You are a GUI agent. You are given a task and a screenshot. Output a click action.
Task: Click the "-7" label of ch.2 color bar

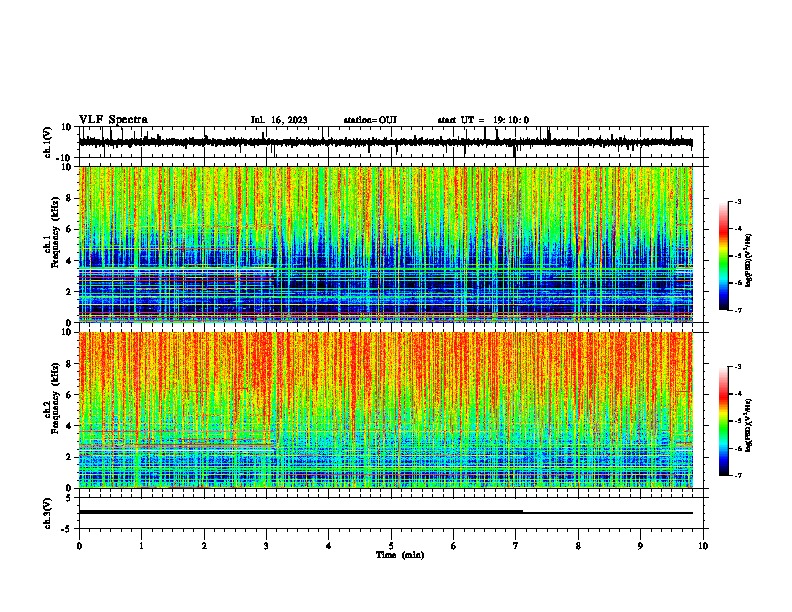pos(737,475)
